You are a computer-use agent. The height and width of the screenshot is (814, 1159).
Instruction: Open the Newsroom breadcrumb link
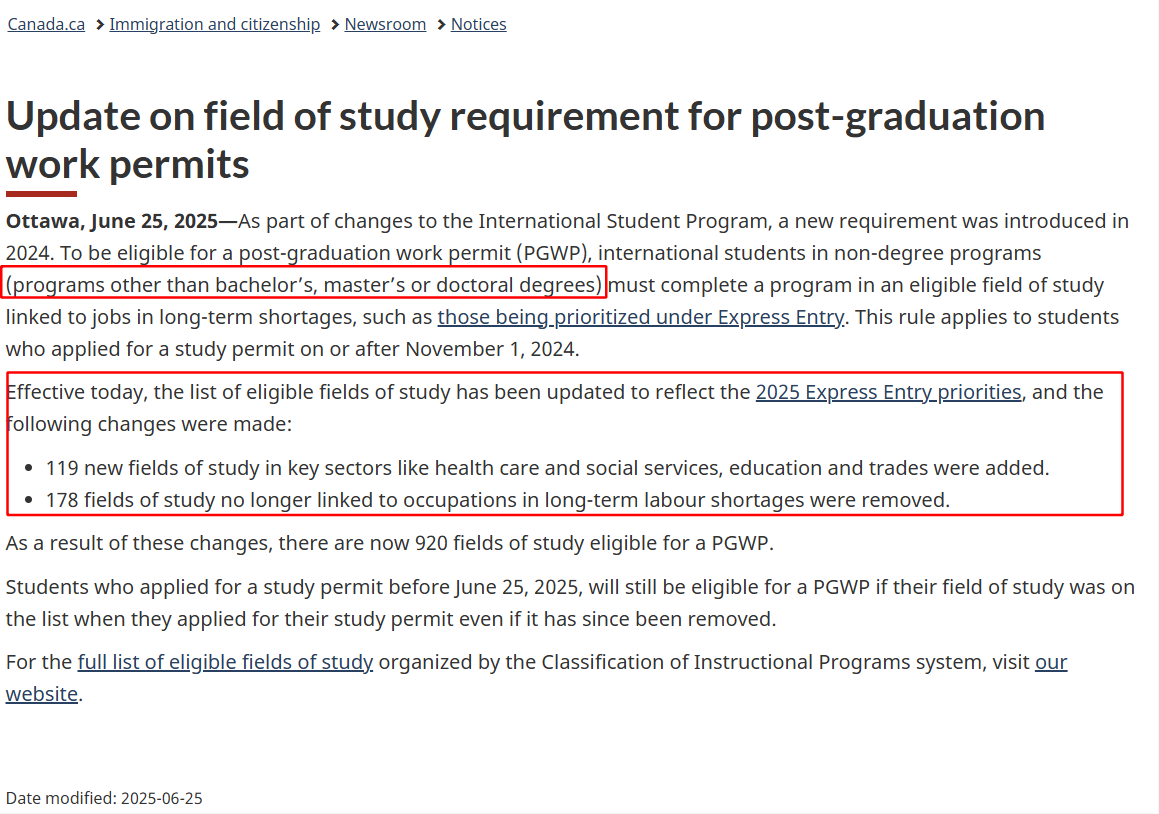385,24
